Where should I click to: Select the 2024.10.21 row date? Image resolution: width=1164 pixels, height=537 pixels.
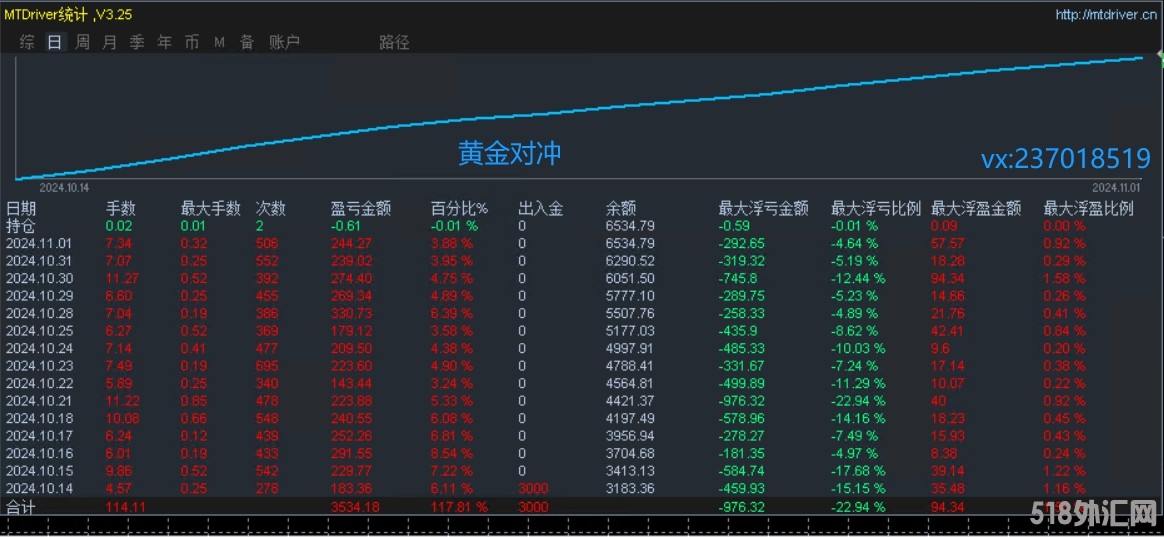point(39,401)
